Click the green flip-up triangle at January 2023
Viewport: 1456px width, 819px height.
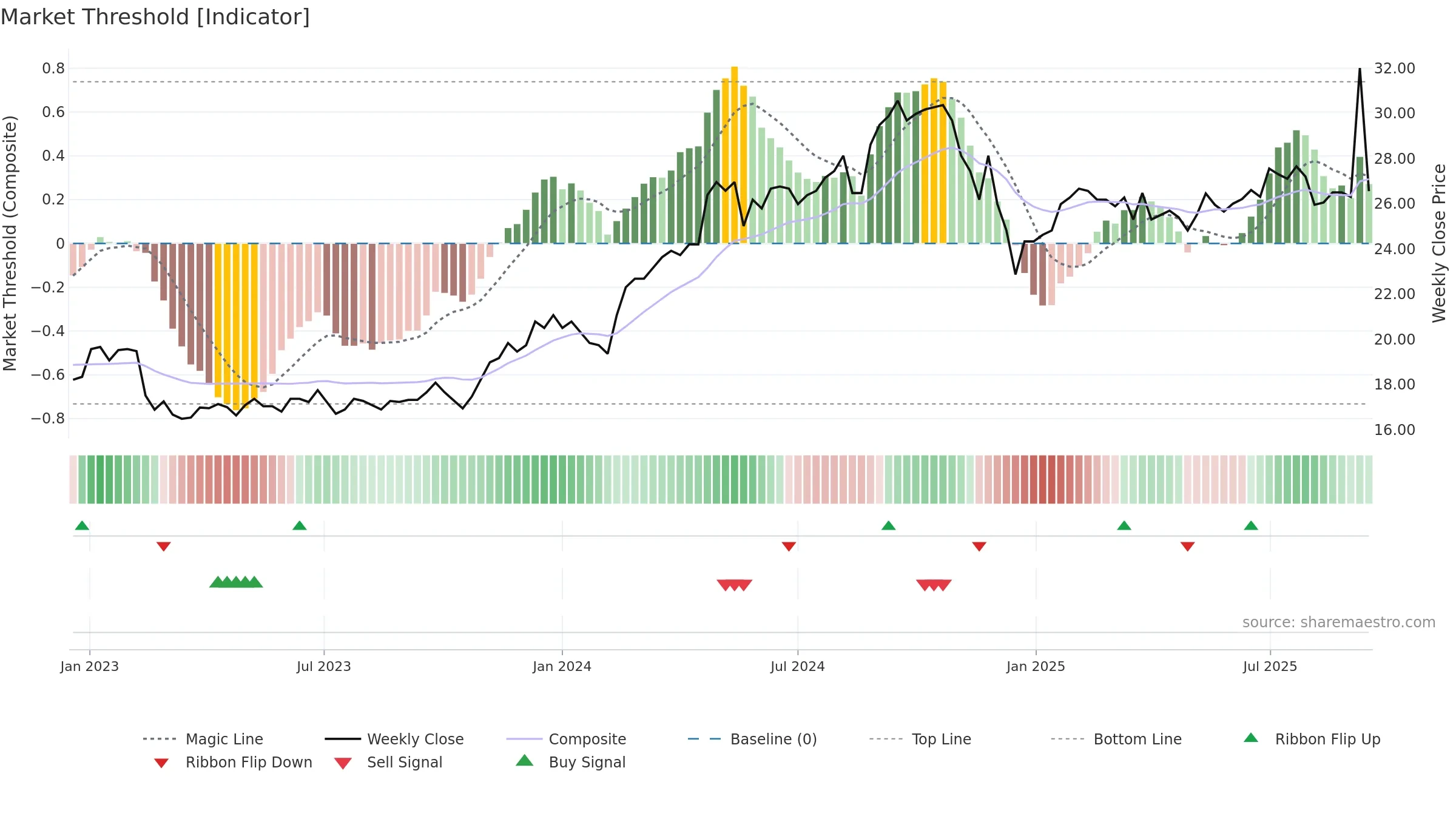pyautogui.click(x=83, y=525)
